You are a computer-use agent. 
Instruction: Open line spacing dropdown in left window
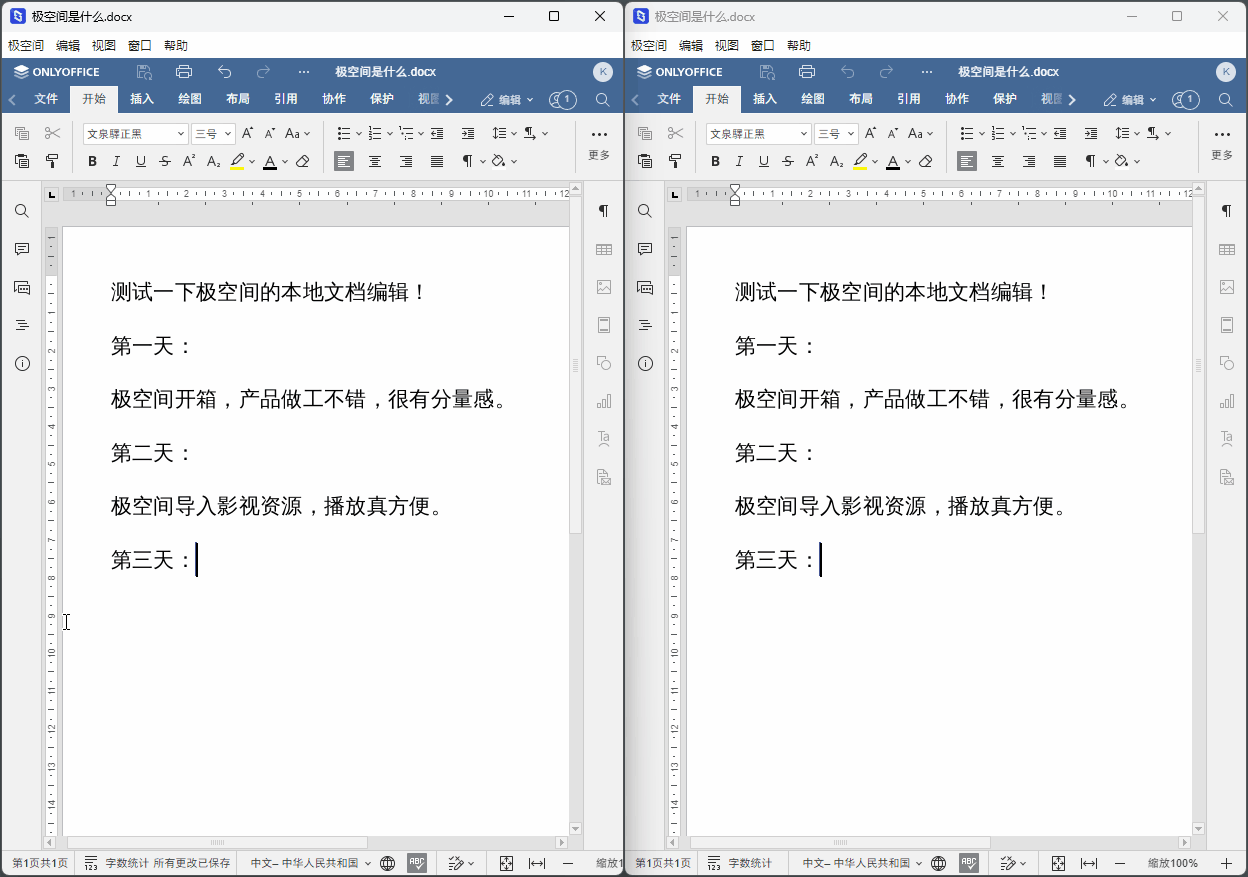pyautogui.click(x=505, y=133)
